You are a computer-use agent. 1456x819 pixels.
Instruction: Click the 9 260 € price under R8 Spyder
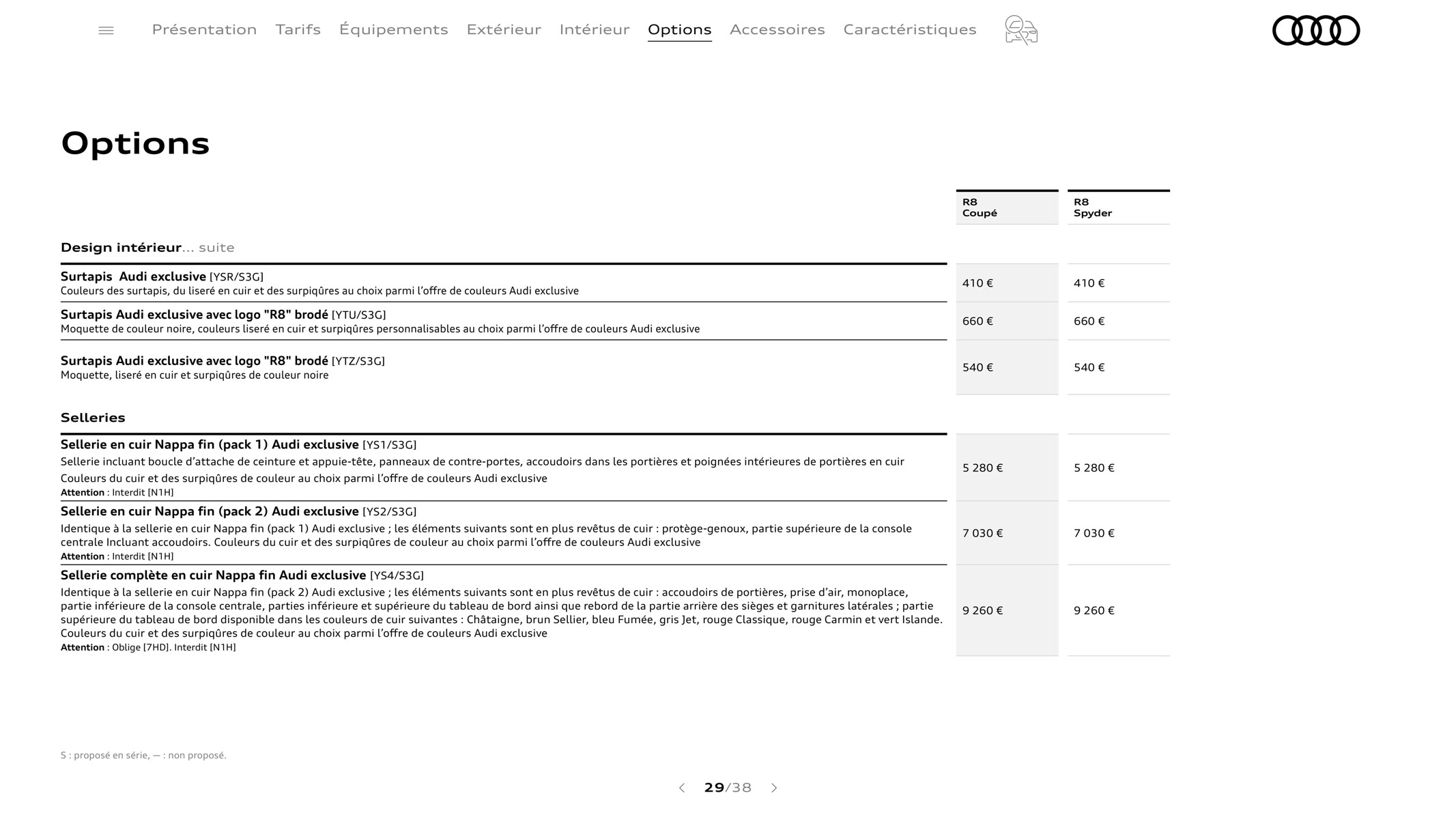click(x=1094, y=611)
